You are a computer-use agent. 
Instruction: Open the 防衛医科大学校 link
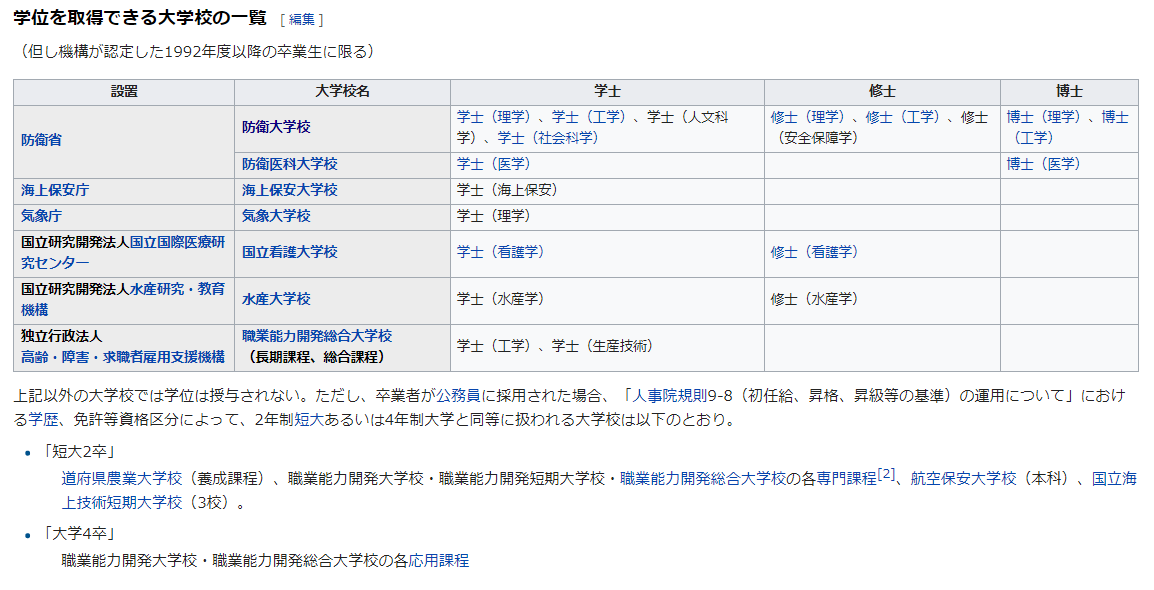[289, 164]
